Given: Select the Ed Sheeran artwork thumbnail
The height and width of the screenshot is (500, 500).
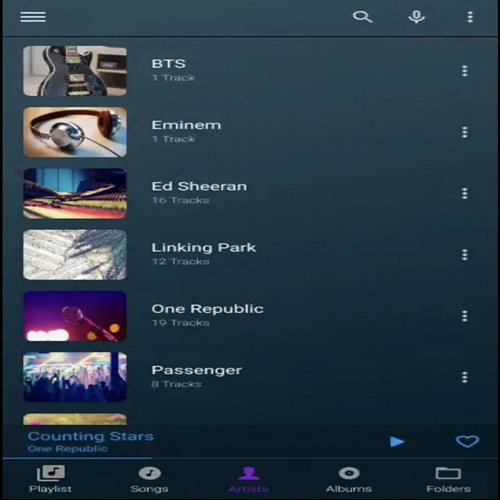Looking at the screenshot, I should [75, 193].
